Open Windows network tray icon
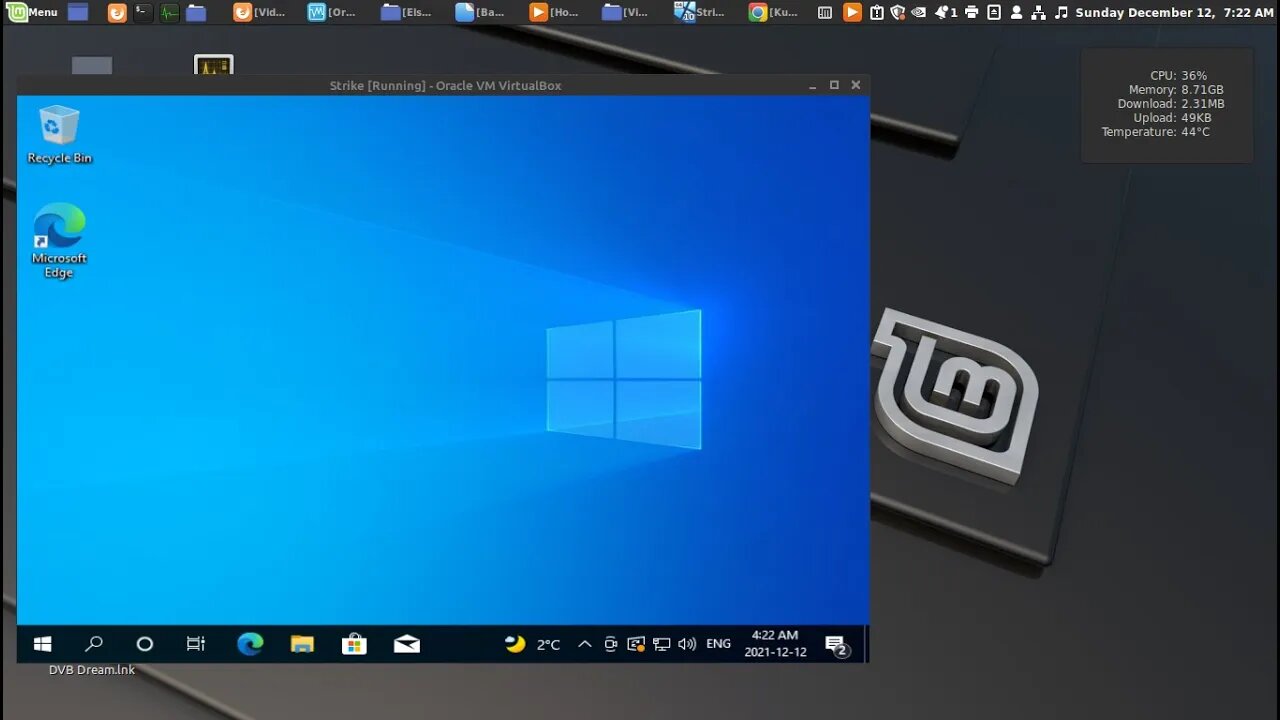Image resolution: width=1280 pixels, height=720 pixels. point(661,644)
